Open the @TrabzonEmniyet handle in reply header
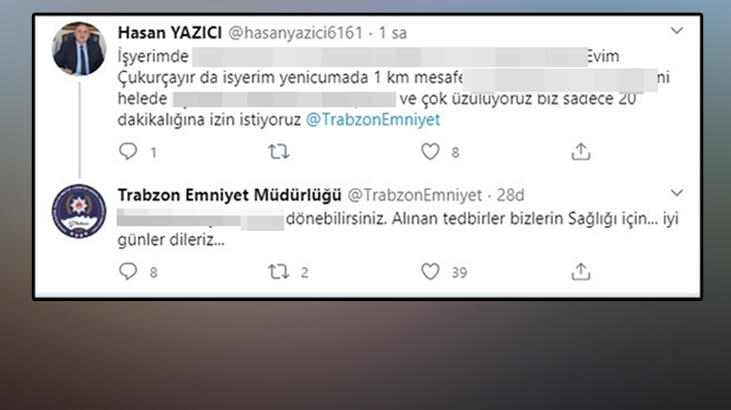Viewport: 731px width, 410px height. (415, 195)
